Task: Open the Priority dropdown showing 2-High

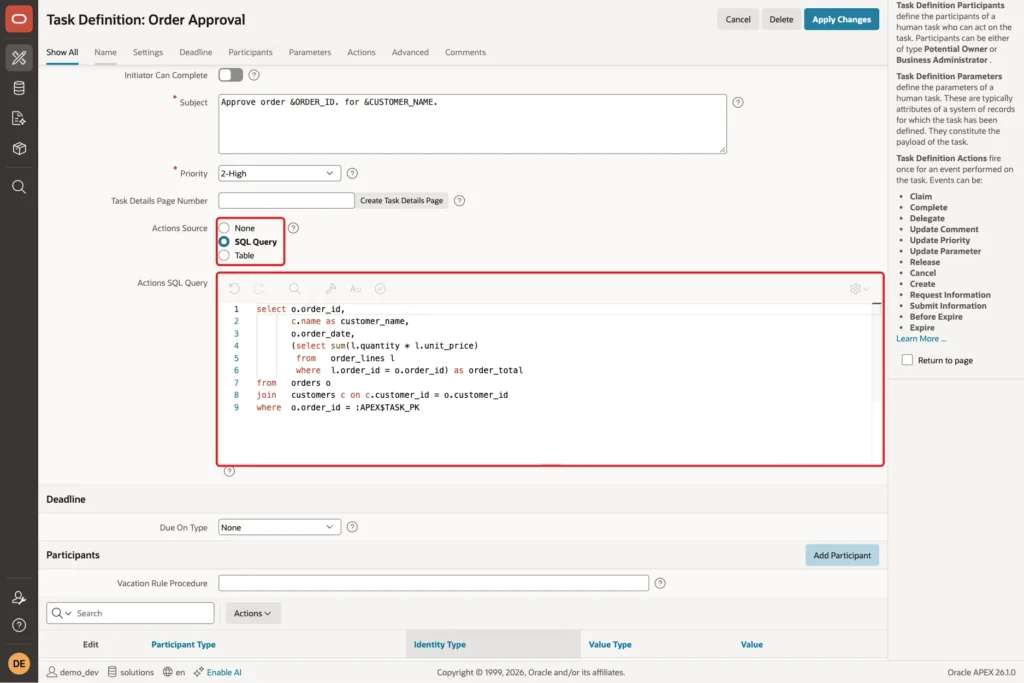Action: (279, 174)
